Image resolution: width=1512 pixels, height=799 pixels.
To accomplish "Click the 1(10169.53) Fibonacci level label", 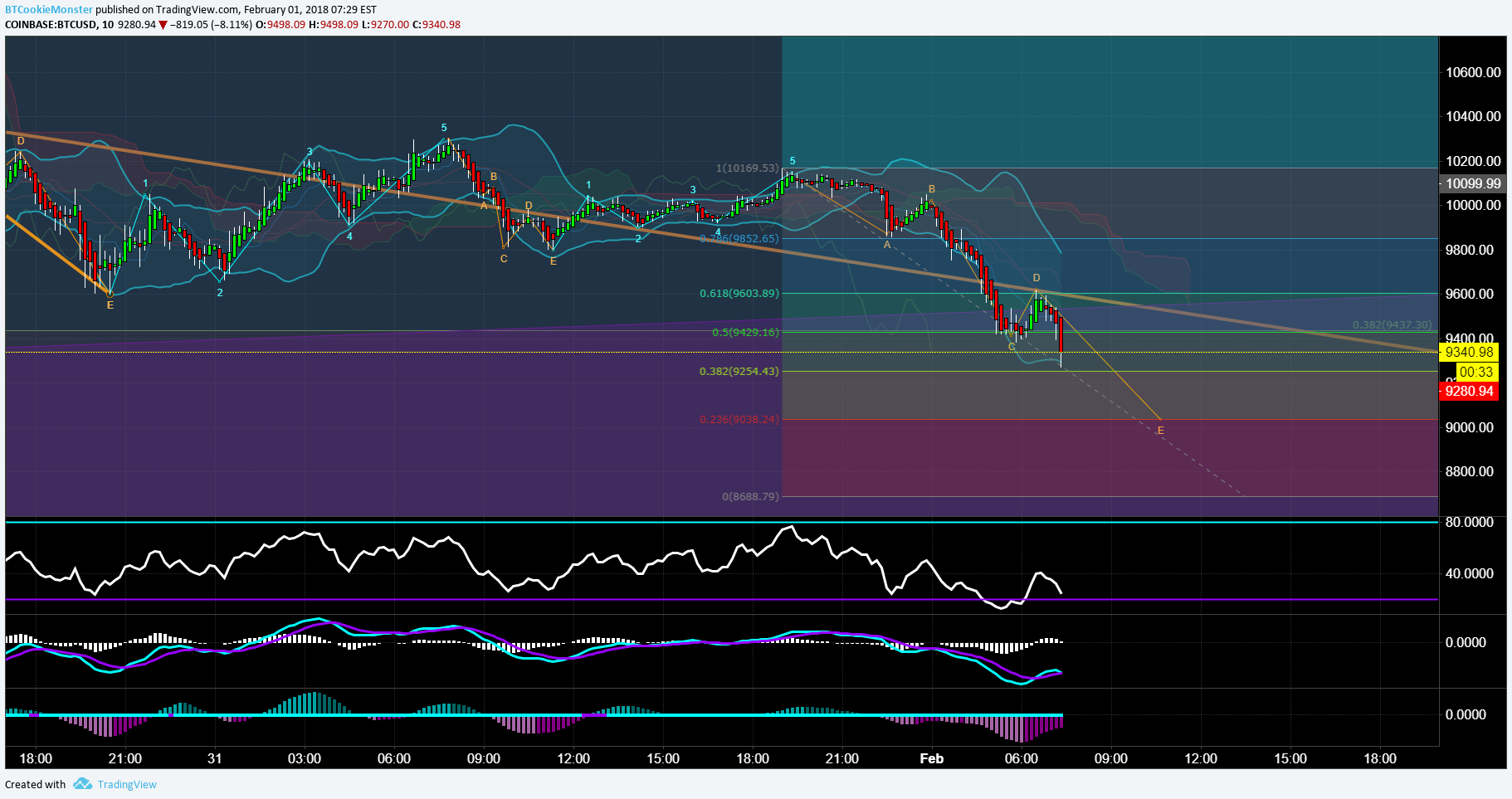I will (x=748, y=168).
